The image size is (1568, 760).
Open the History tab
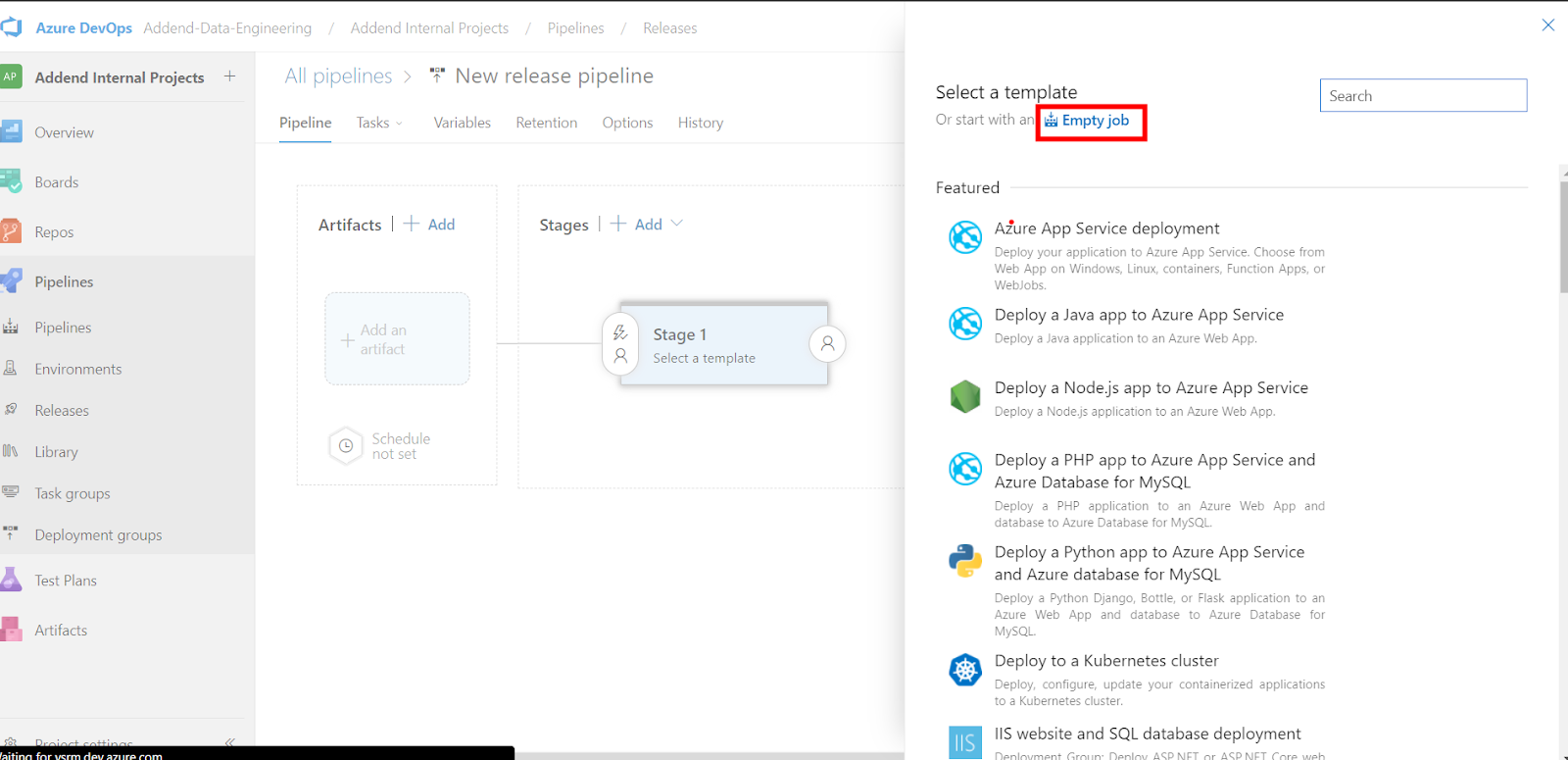(701, 123)
